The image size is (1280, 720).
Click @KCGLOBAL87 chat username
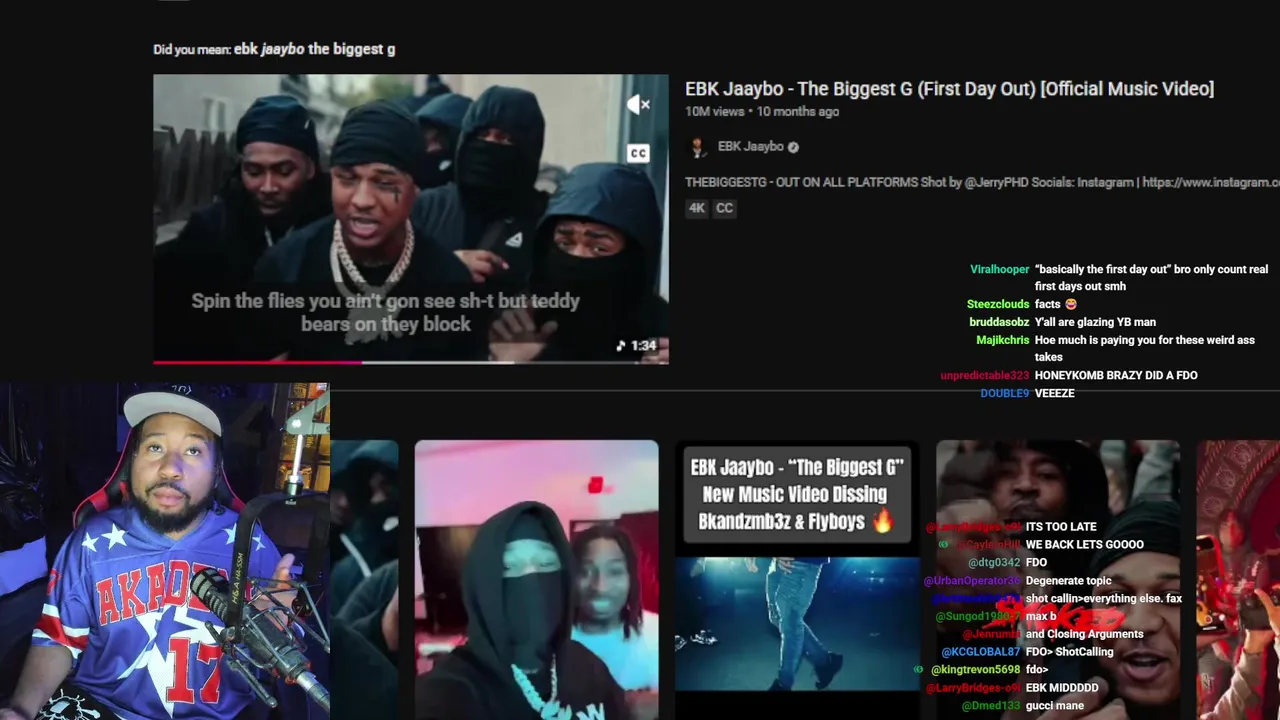(980, 652)
